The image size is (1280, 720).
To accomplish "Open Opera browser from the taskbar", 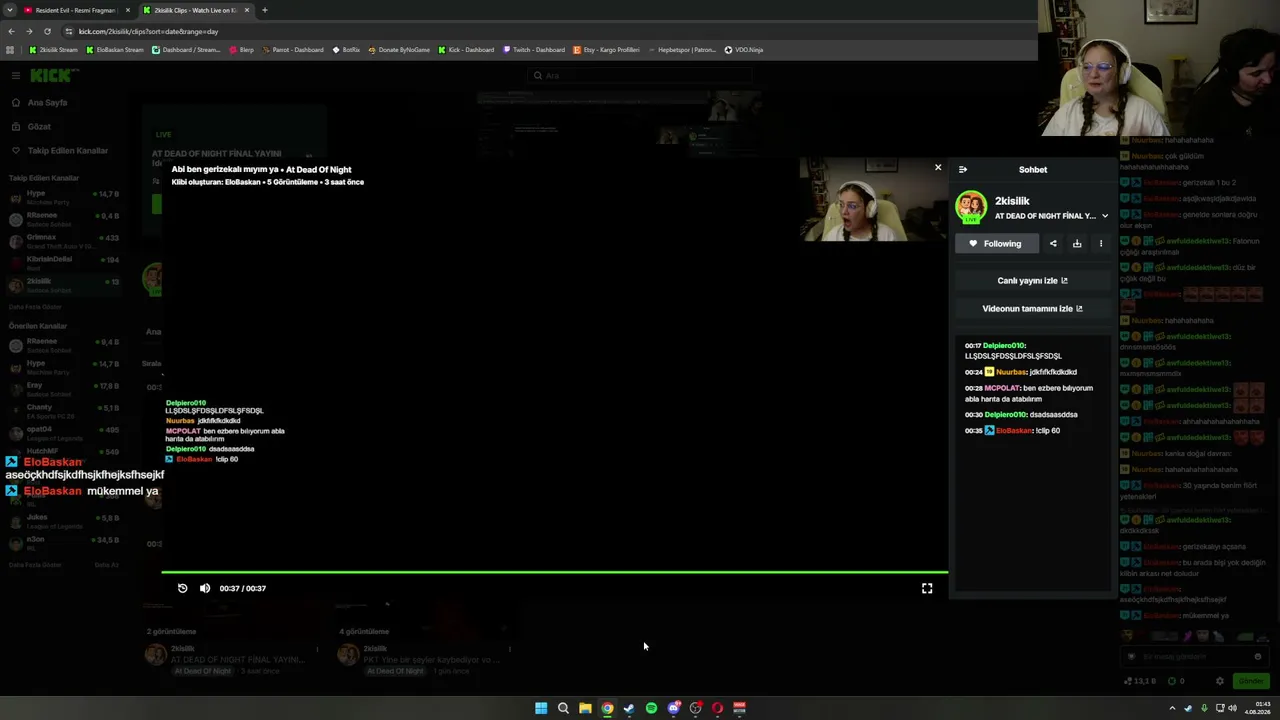I will pyautogui.click(x=717, y=708).
